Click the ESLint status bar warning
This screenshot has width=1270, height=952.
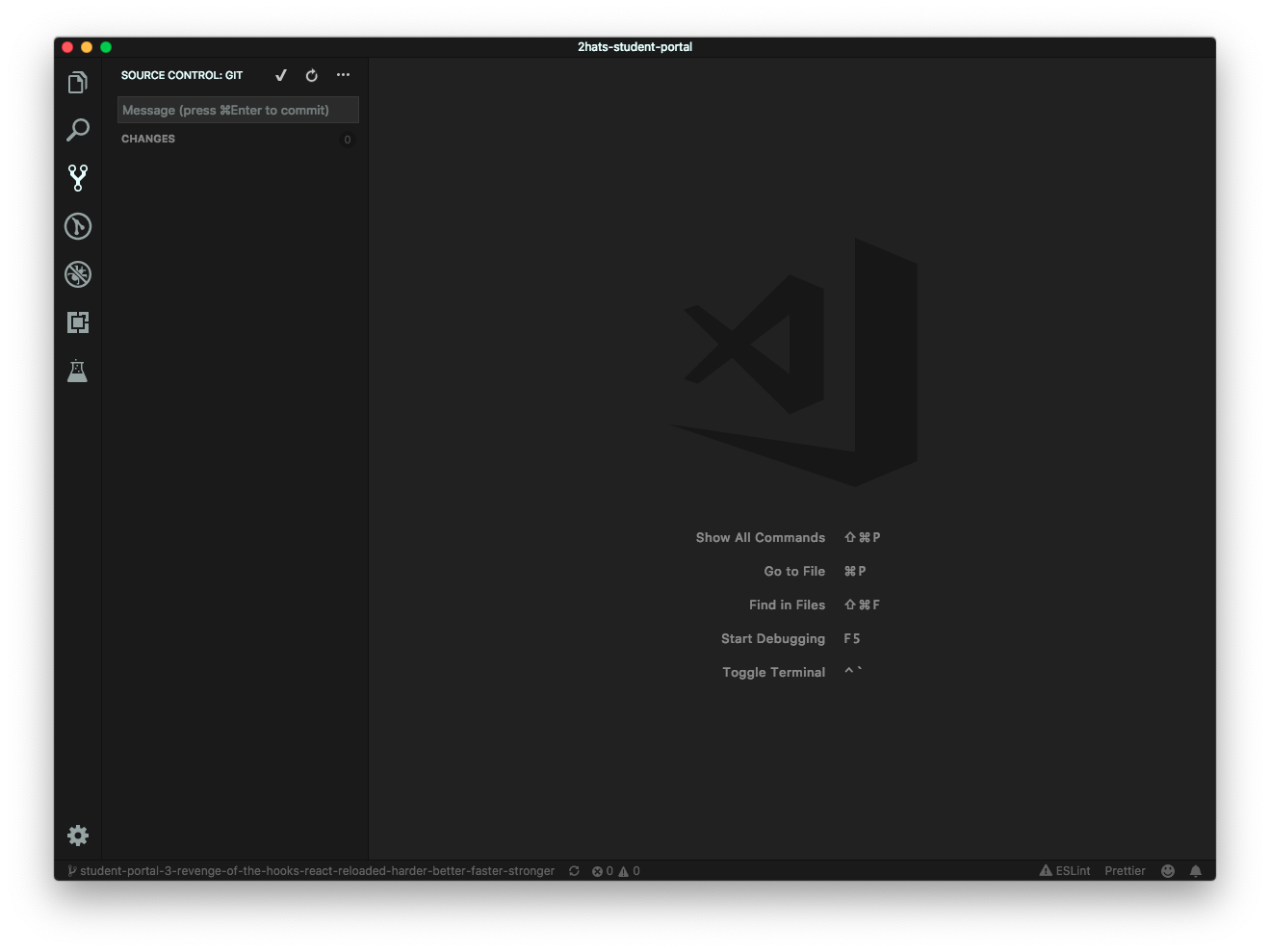(x=1064, y=870)
